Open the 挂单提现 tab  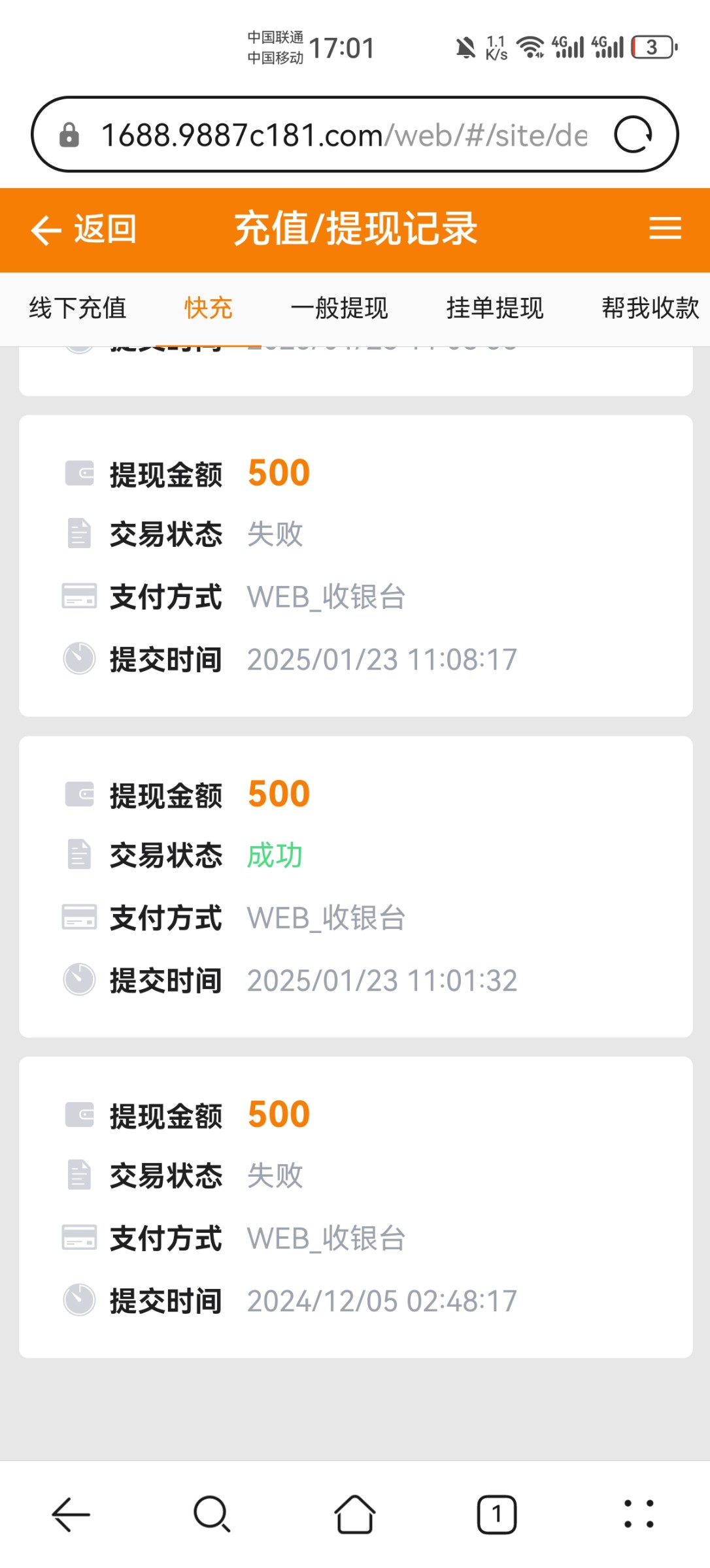(495, 308)
